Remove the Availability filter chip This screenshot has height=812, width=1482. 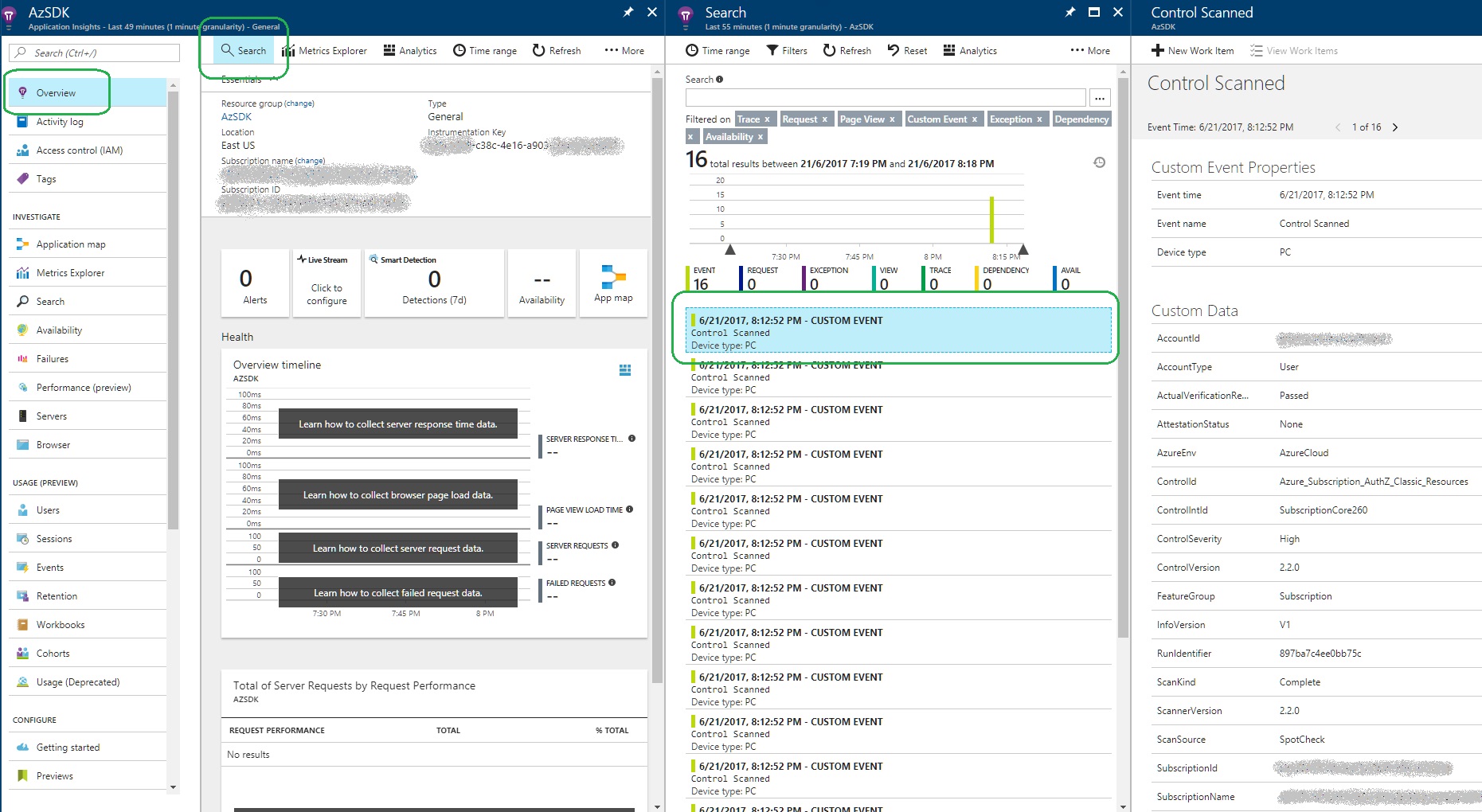(761, 137)
